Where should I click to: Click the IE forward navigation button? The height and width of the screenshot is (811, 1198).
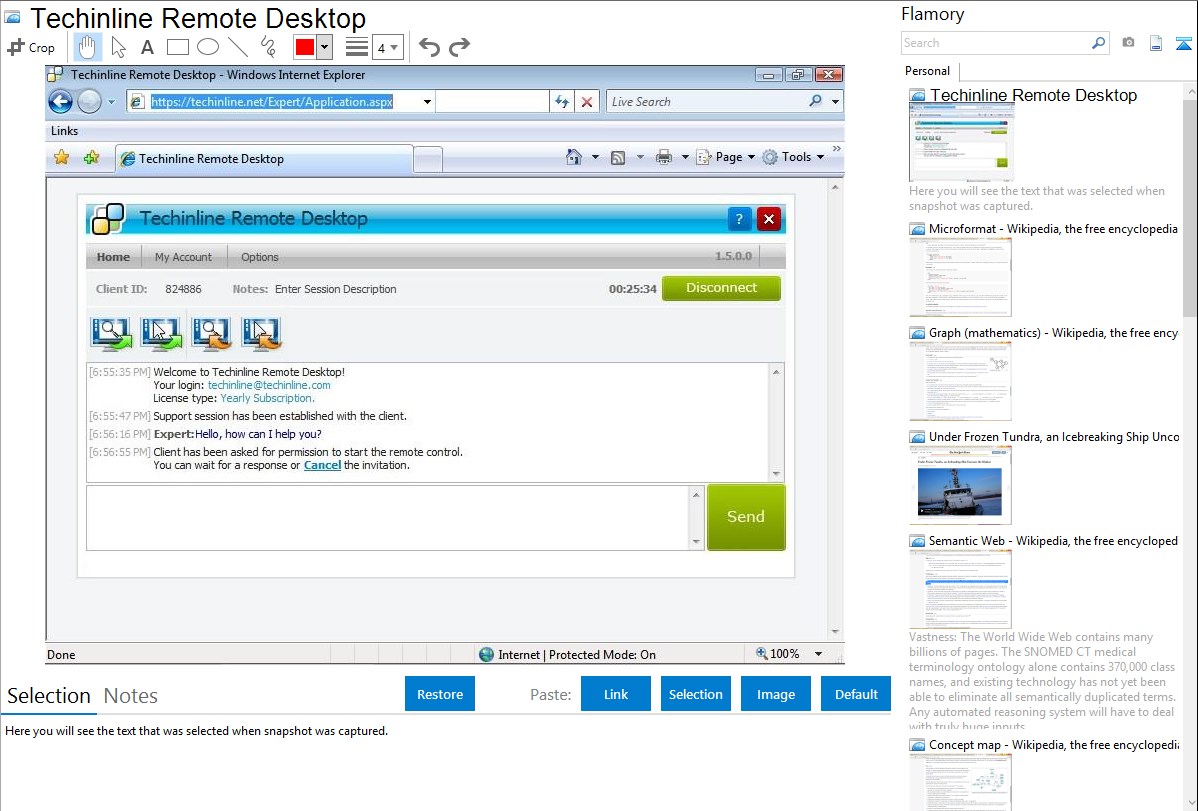coord(89,101)
